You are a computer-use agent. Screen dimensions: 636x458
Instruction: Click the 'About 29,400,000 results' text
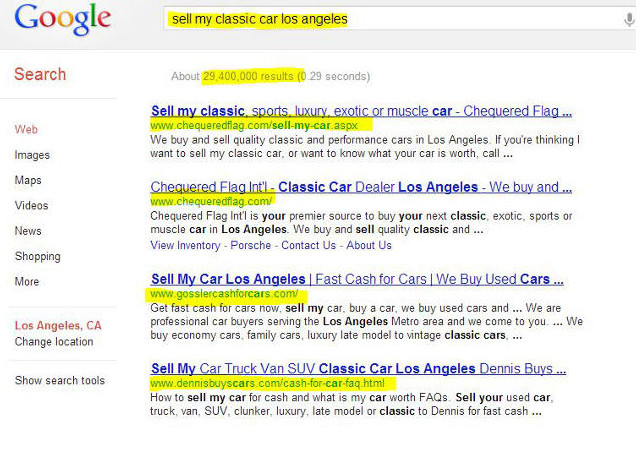232,76
